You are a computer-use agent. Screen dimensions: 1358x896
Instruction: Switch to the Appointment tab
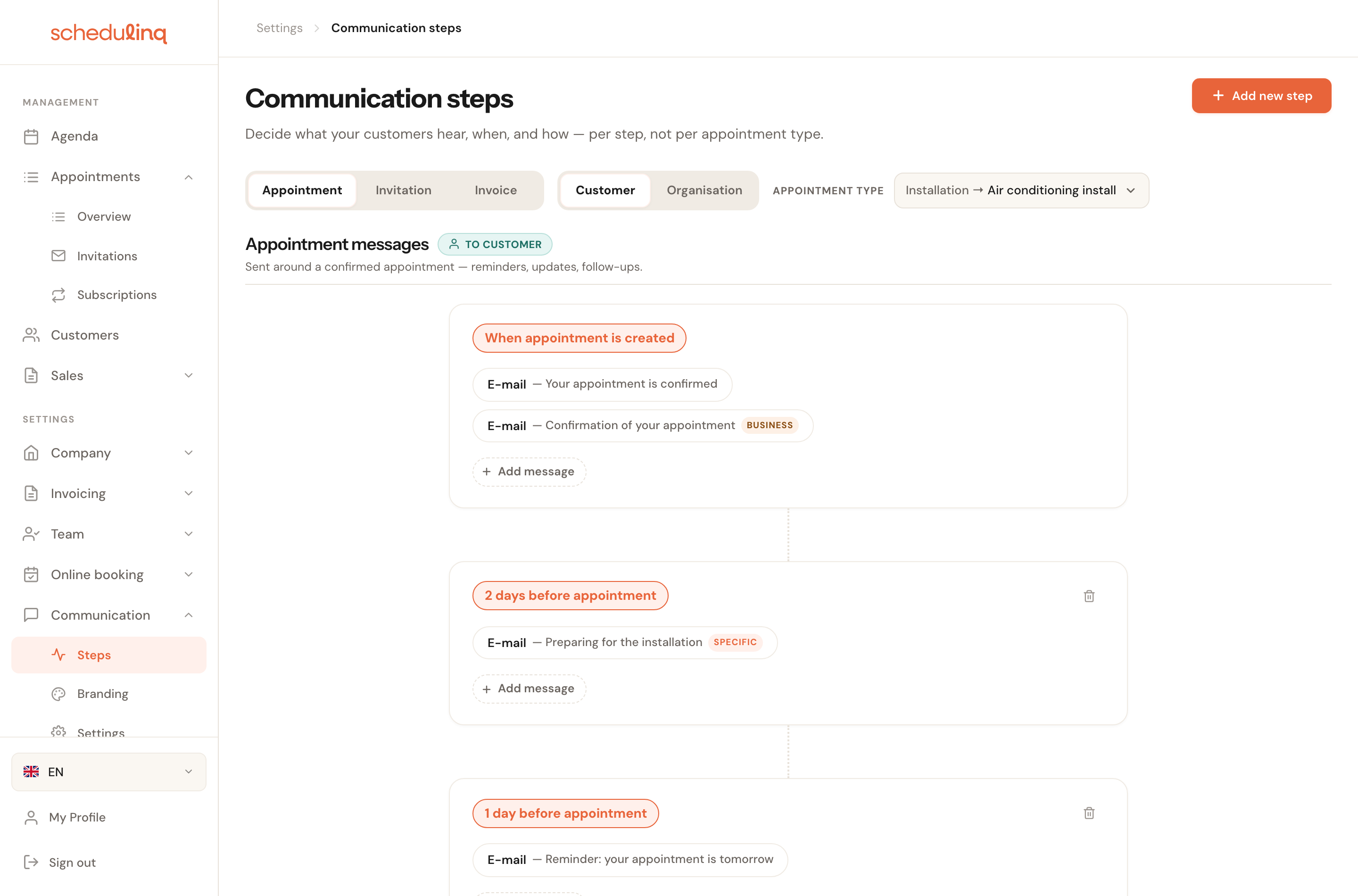(302, 191)
